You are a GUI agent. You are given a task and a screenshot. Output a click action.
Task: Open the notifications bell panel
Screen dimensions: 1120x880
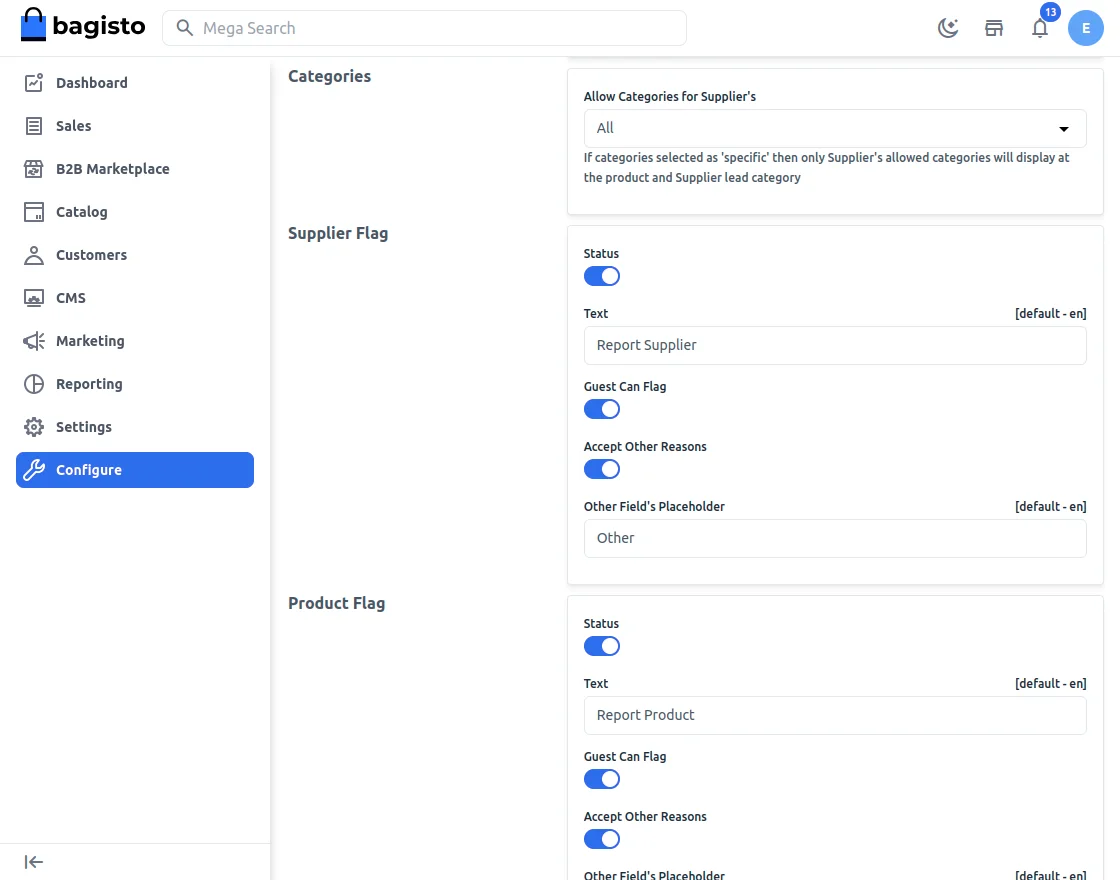(x=1040, y=28)
